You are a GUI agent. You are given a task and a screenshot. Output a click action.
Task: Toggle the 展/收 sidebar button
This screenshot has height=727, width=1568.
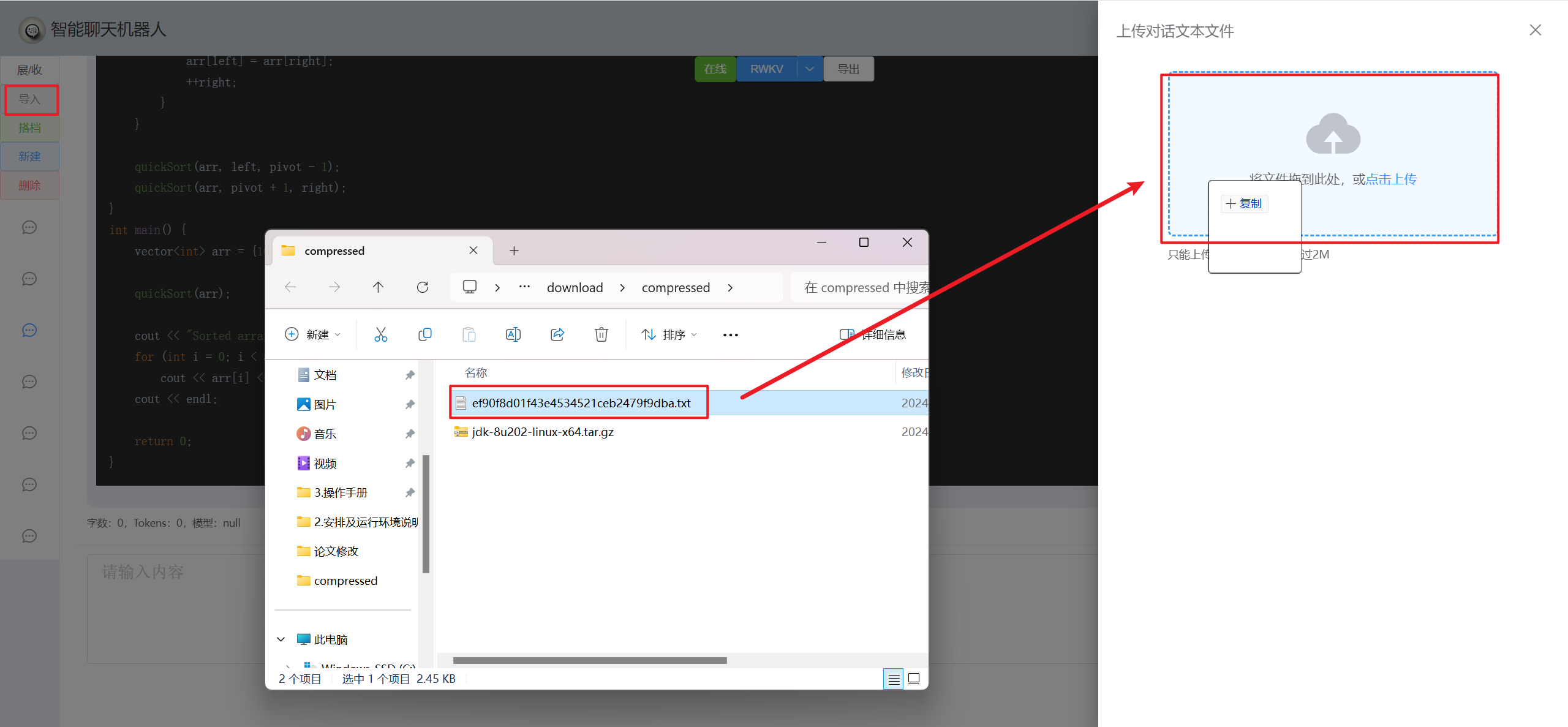click(x=30, y=70)
